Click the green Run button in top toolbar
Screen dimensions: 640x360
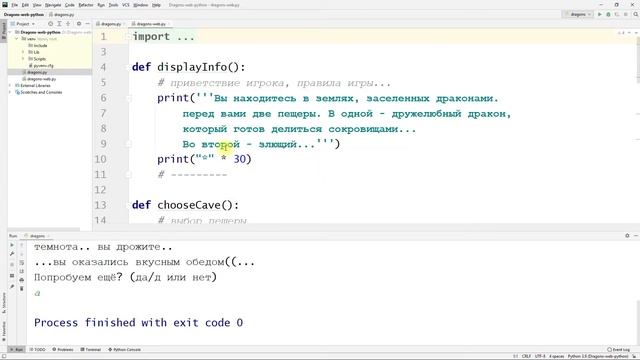pyautogui.click(x=600, y=14)
